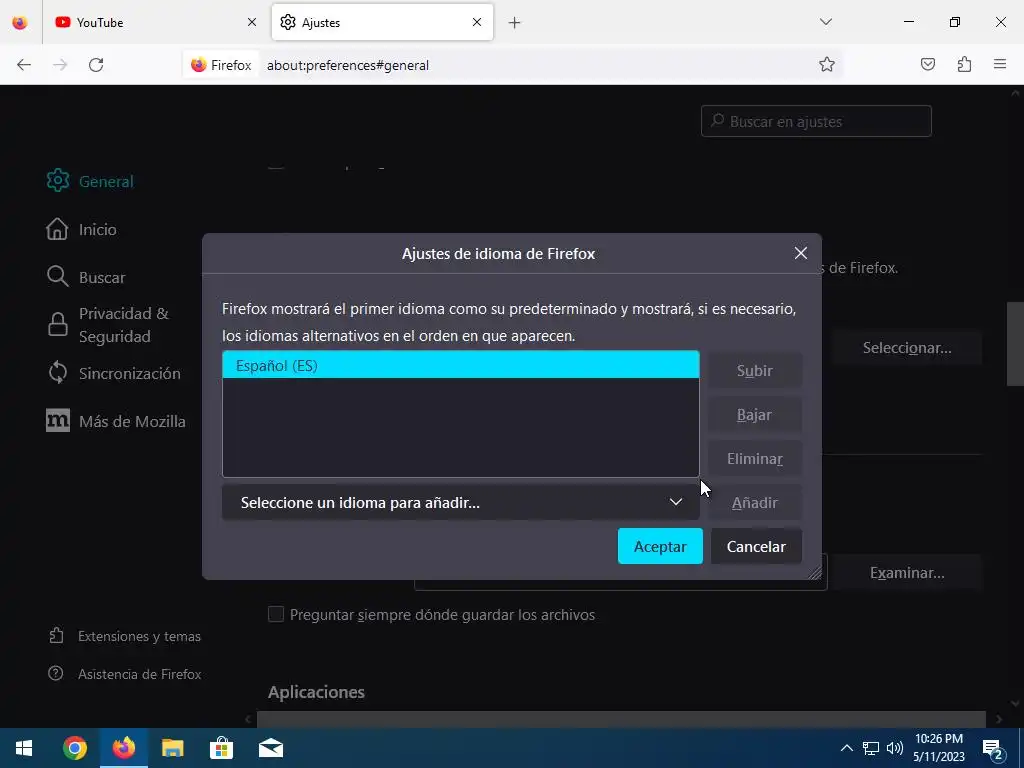1024x768 pixels.
Task: Open the Firefox hamburger application menu
Action: click(x=1000, y=64)
